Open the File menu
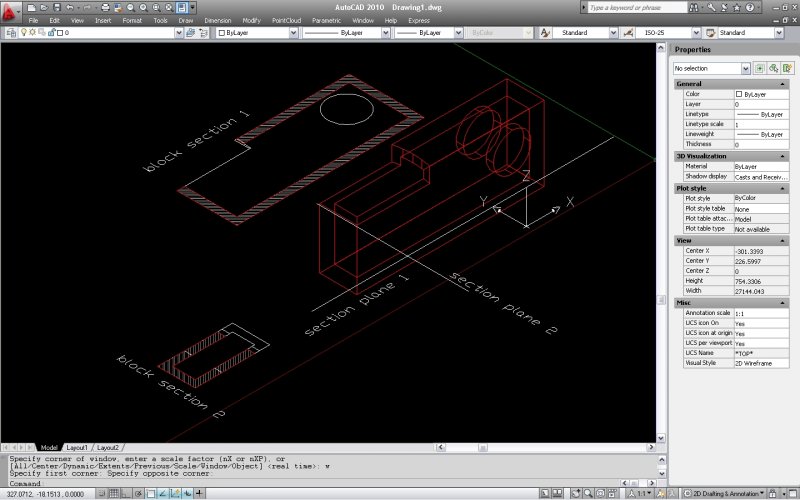 (33, 20)
